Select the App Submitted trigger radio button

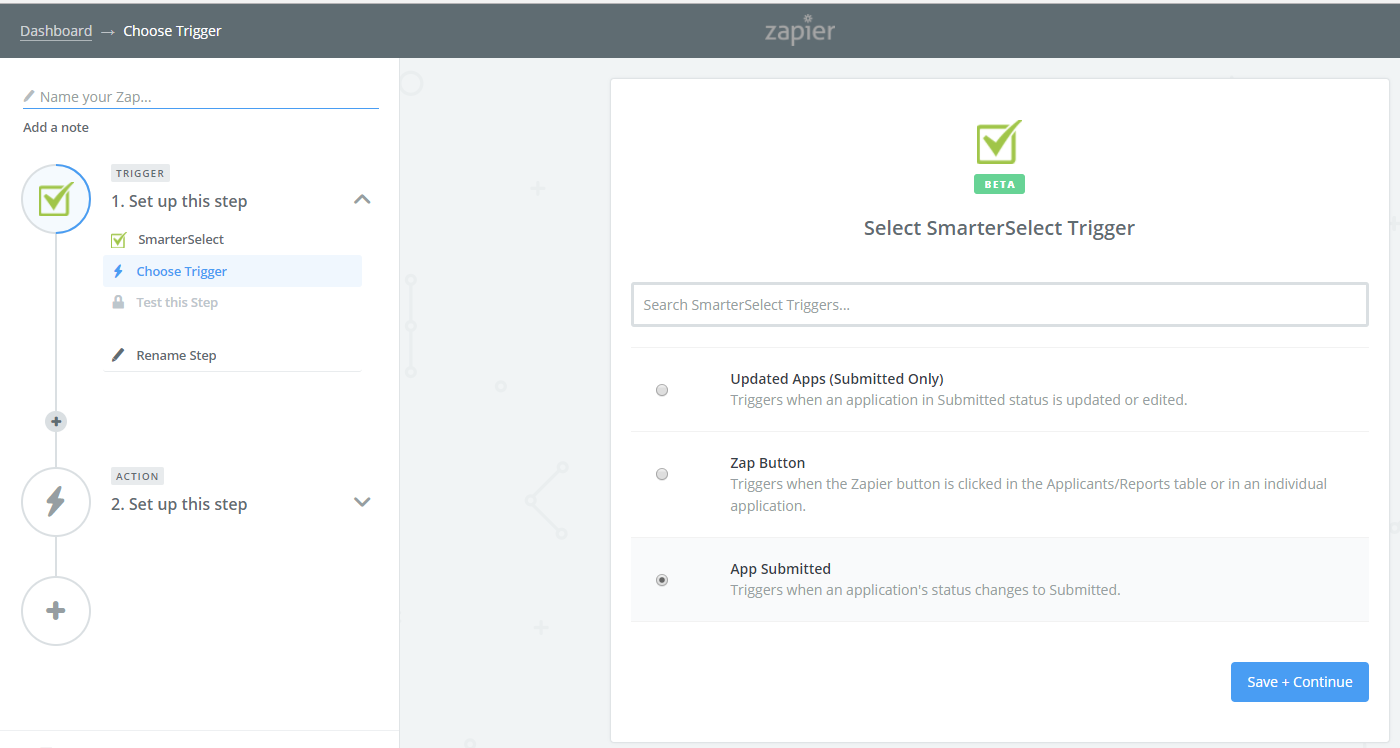[x=661, y=580]
